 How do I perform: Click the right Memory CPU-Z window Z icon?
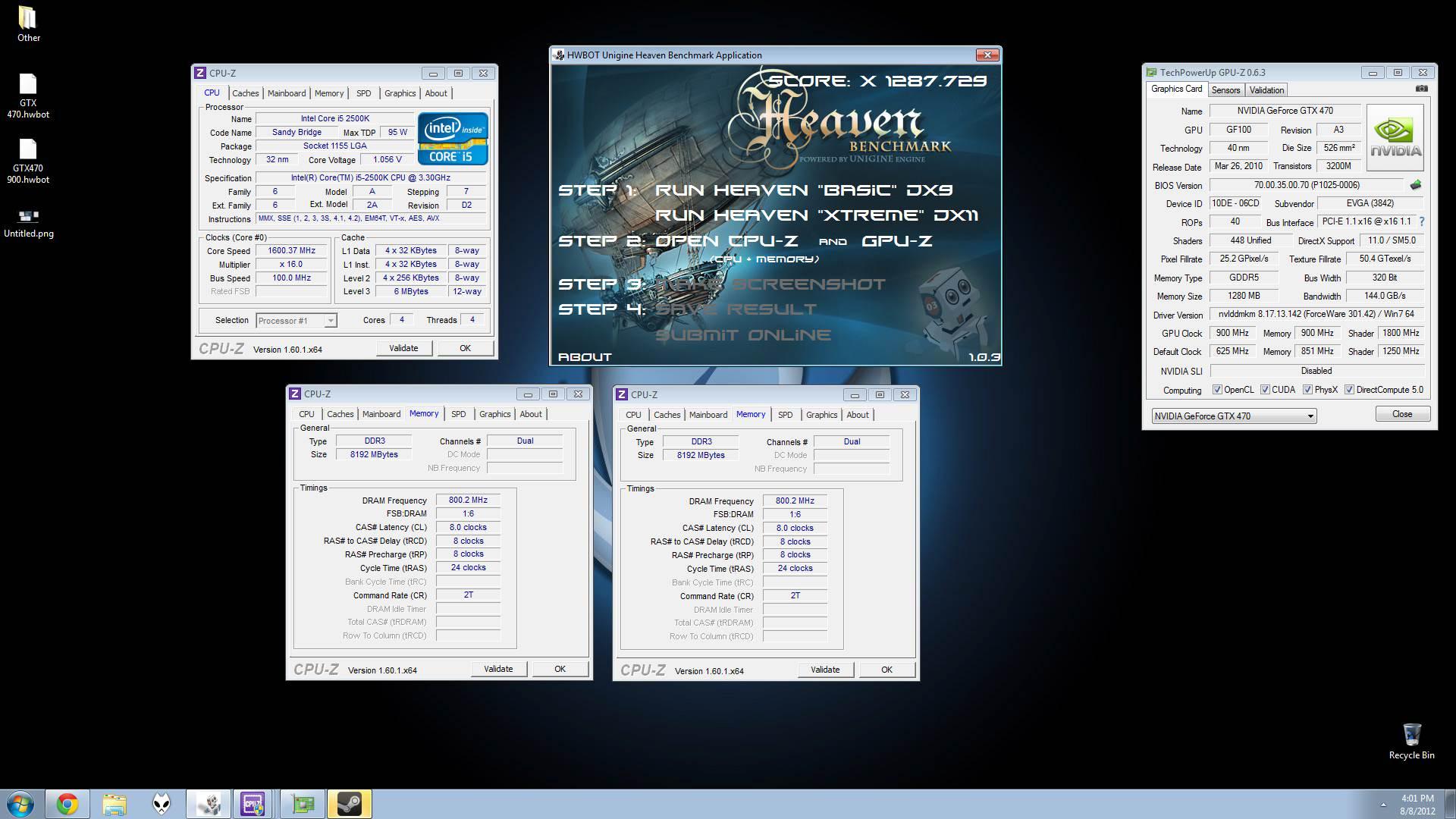622,394
